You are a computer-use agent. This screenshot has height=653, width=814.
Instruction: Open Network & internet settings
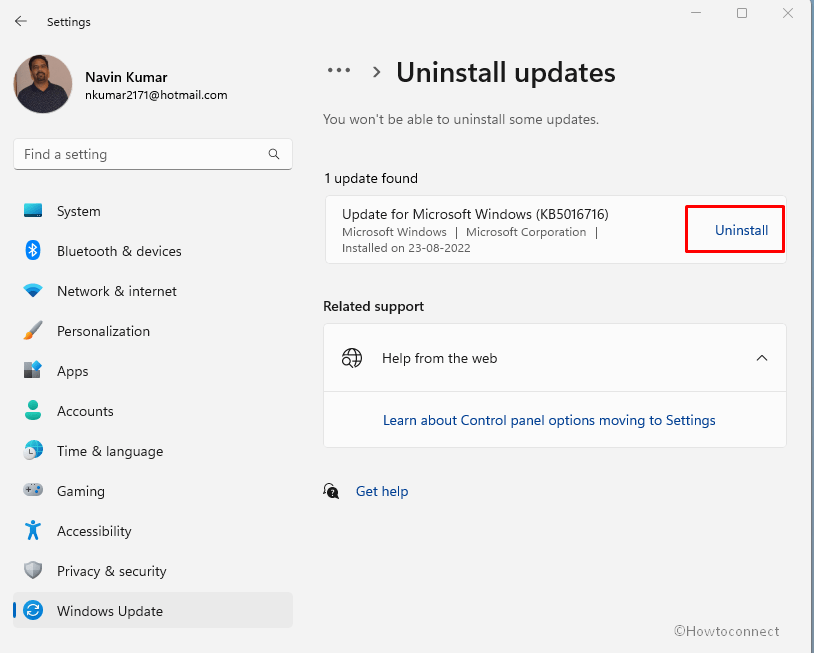pyautogui.click(x=153, y=291)
